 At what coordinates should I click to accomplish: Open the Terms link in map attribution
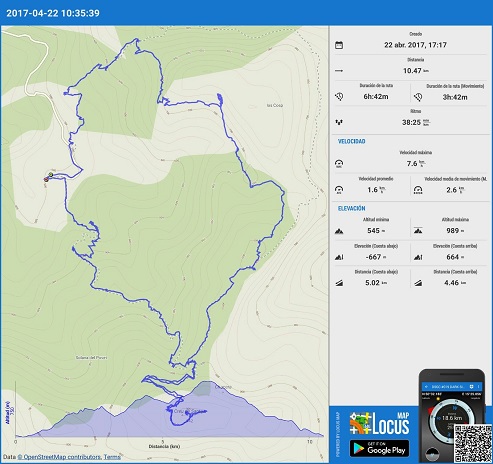(112, 457)
